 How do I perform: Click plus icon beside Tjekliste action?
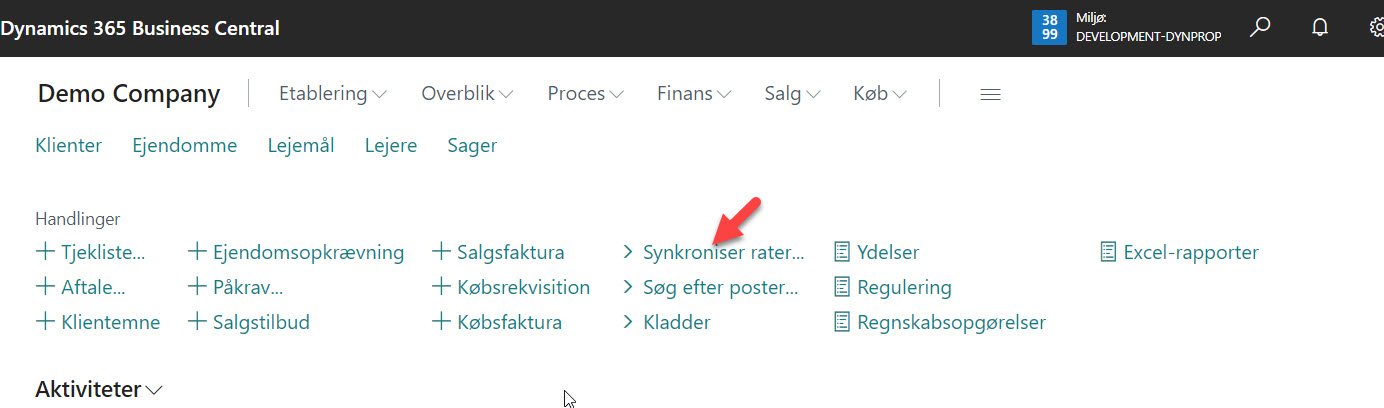coord(45,252)
